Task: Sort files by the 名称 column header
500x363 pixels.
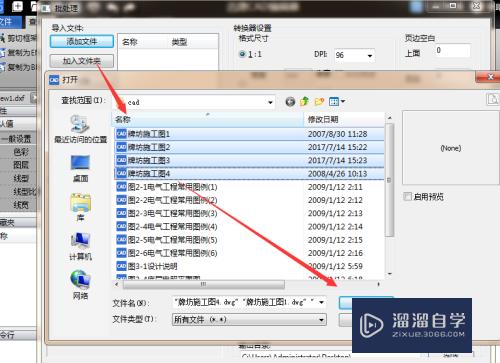Action: pos(208,119)
